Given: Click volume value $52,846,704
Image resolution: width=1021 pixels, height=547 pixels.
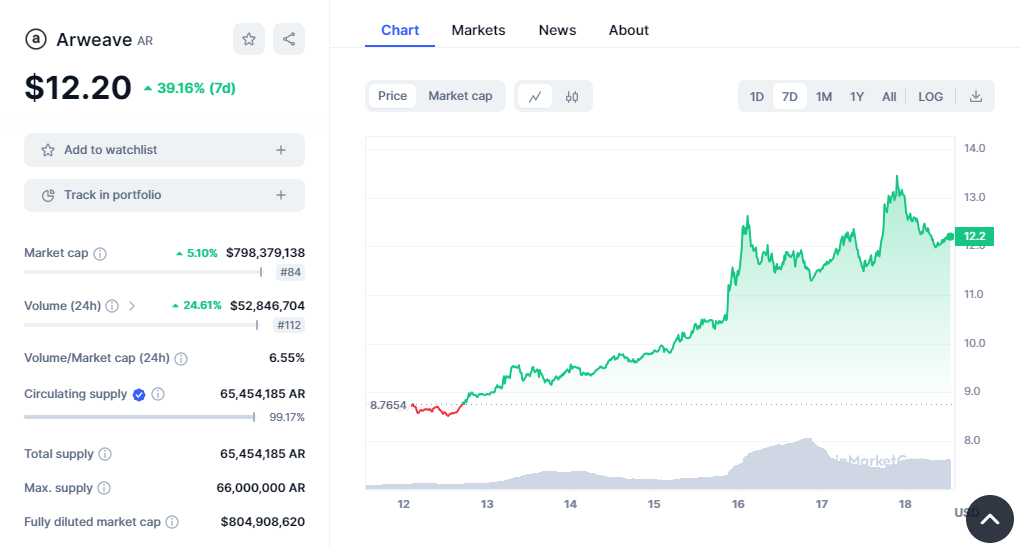Looking at the screenshot, I should (x=267, y=305).
